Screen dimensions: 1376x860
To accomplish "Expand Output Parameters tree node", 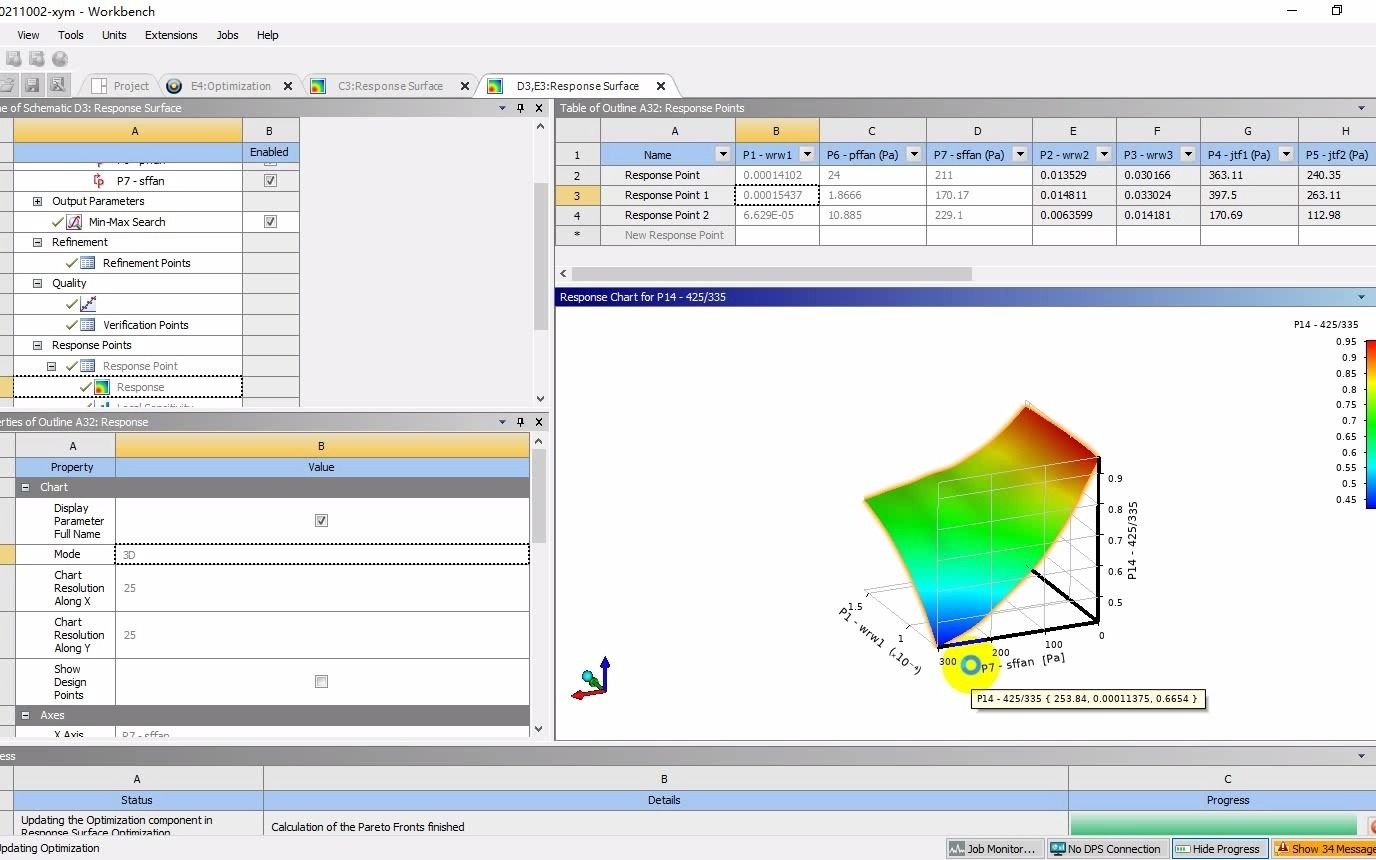I will tap(38, 201).
